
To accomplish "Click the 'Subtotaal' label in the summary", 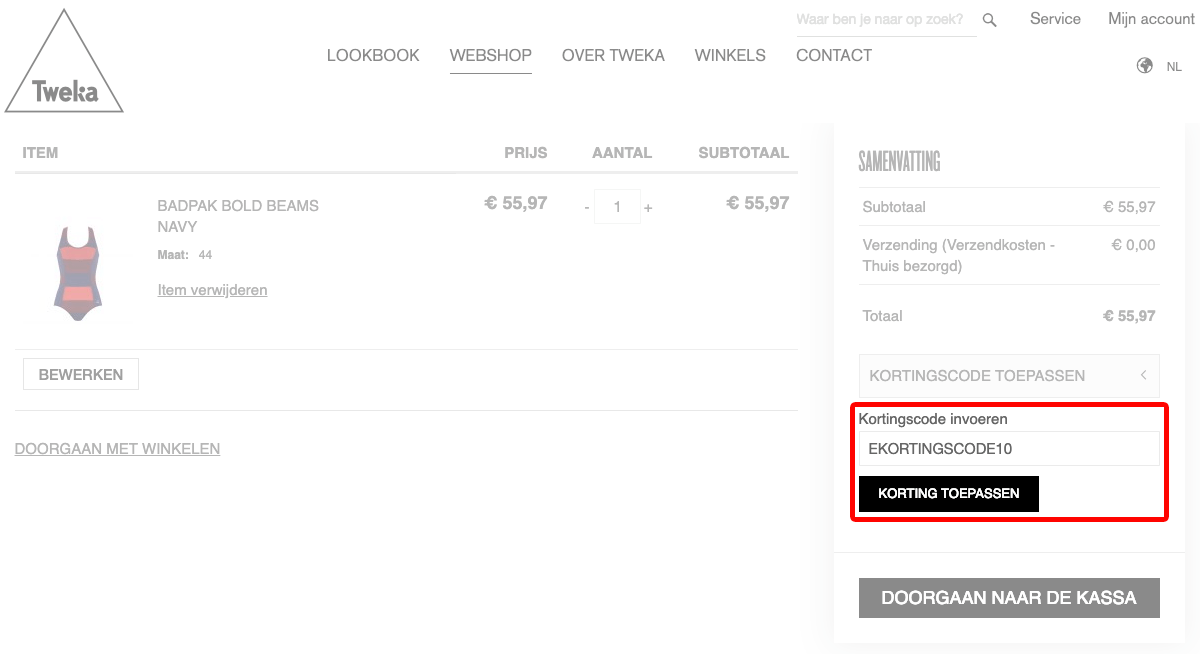I will coord(894,207).
